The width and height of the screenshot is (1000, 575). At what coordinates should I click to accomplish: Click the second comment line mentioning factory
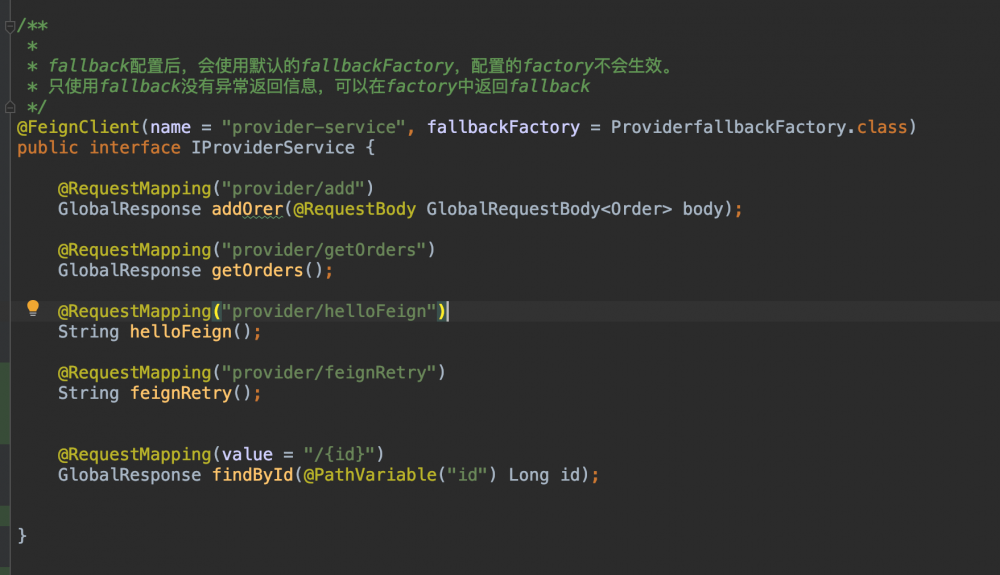click(320, 86)
